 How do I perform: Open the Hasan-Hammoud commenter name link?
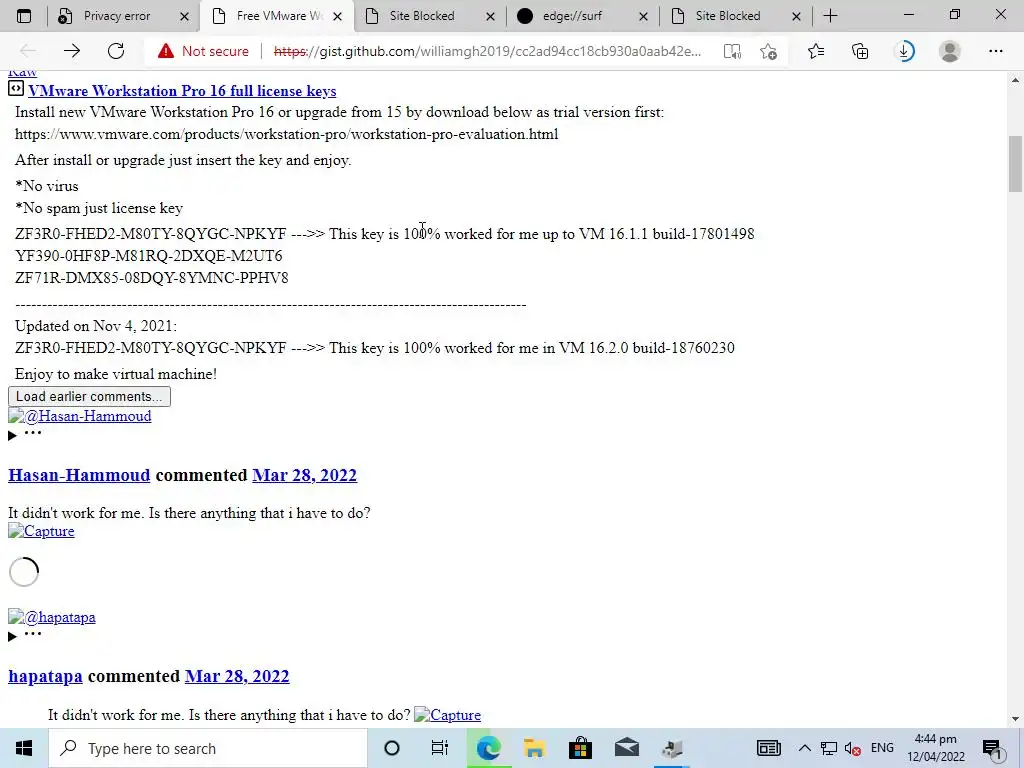[x=79, y=475]
